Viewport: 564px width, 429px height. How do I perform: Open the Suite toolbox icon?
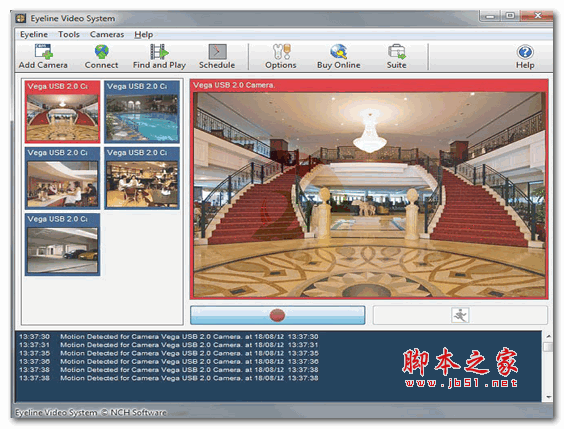point(396,51)
